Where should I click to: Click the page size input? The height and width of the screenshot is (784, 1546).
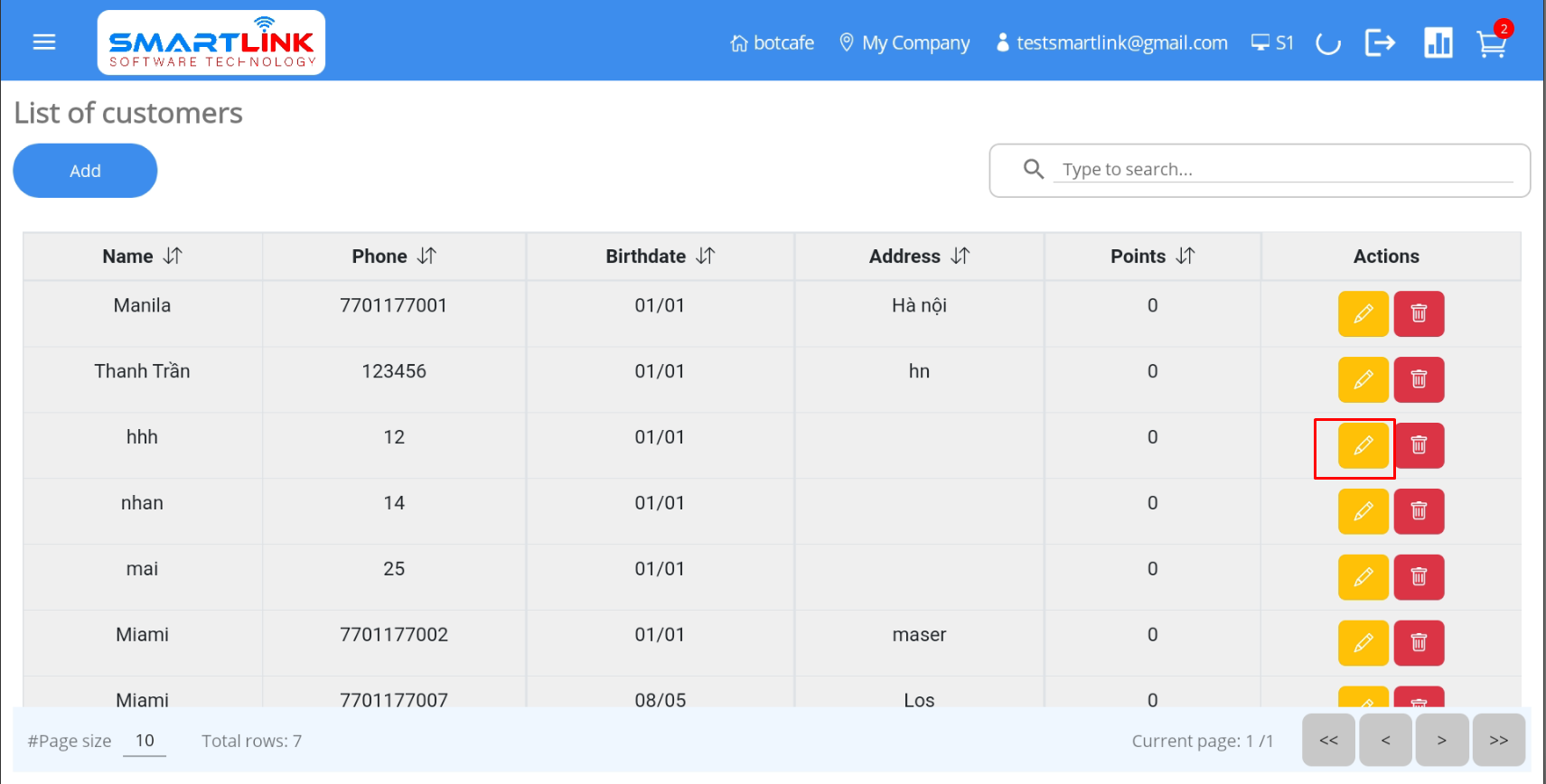145,741
